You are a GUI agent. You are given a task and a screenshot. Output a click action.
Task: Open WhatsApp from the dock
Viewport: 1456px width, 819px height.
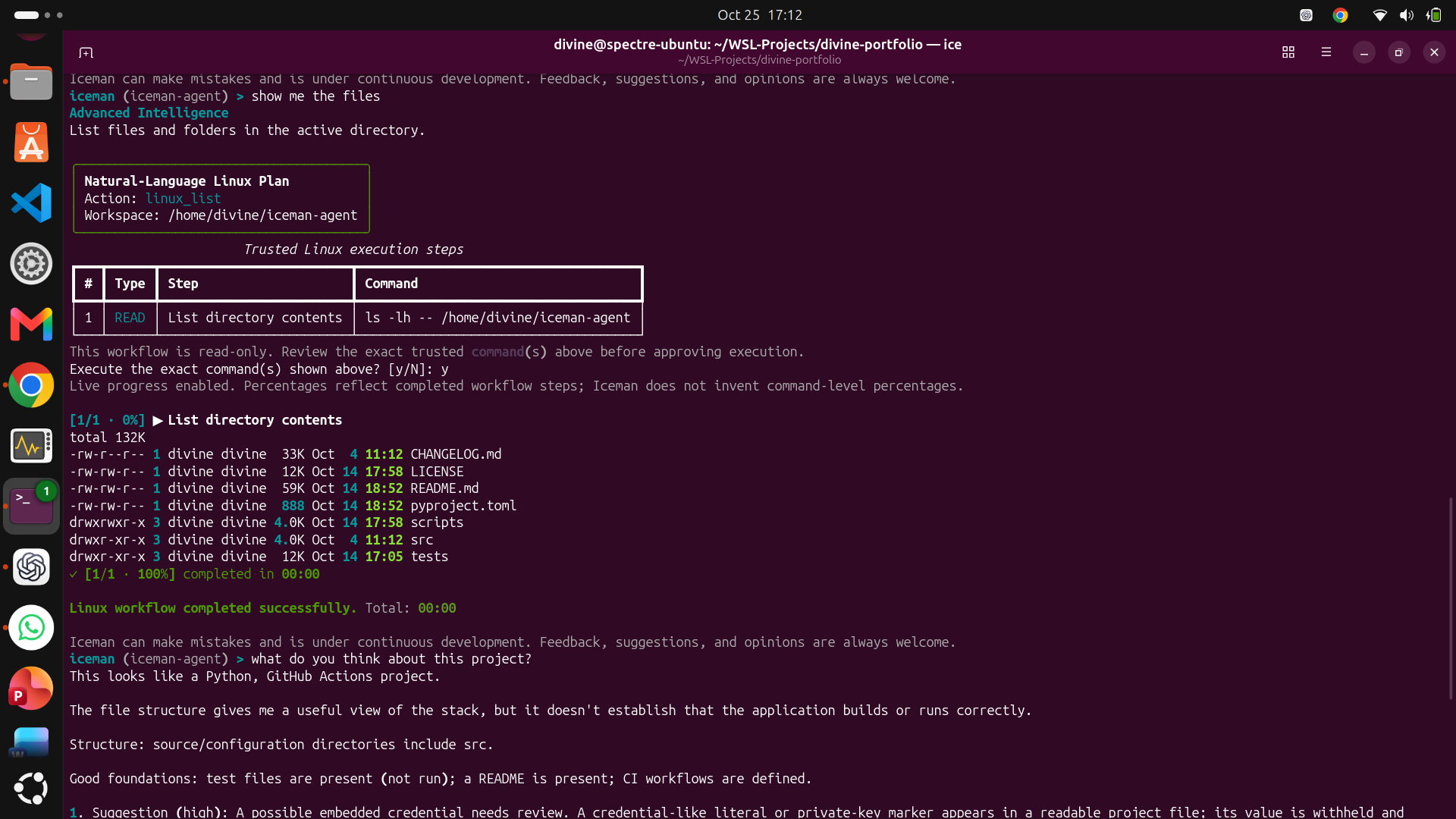(x=31, y=628)
